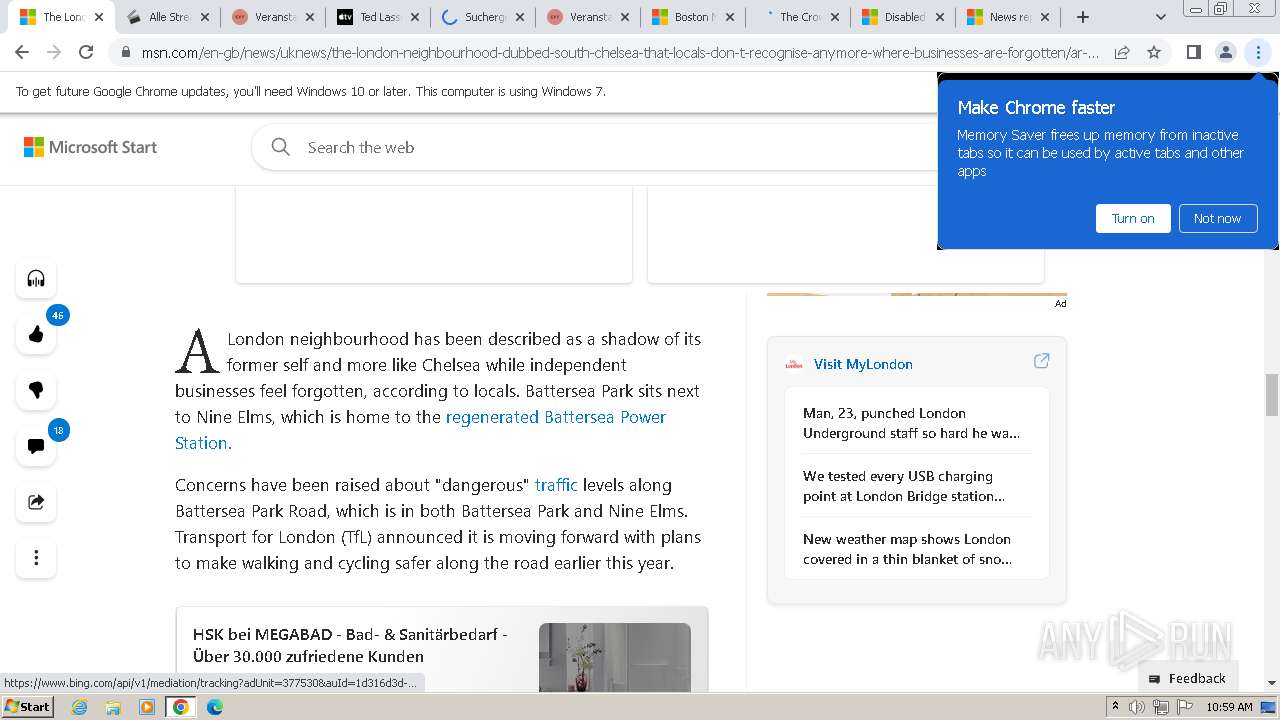Click the Search the web field
The image size is (1280, 720).
600,147
